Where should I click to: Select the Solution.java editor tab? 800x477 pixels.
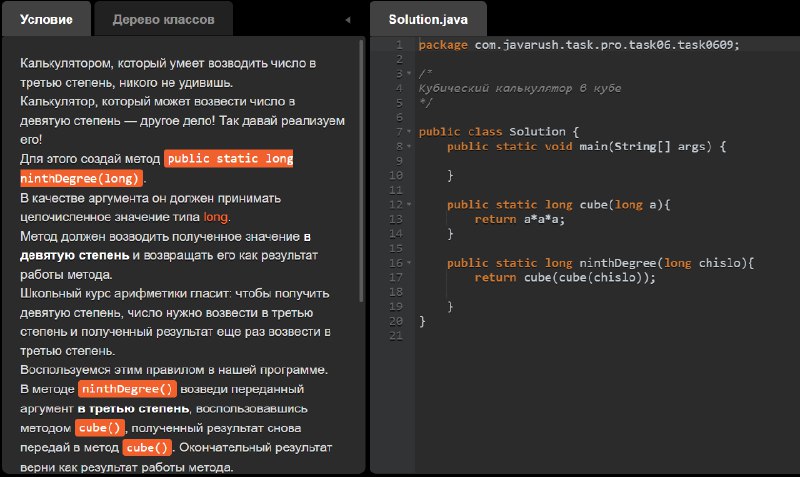click(x=428, y=19)
